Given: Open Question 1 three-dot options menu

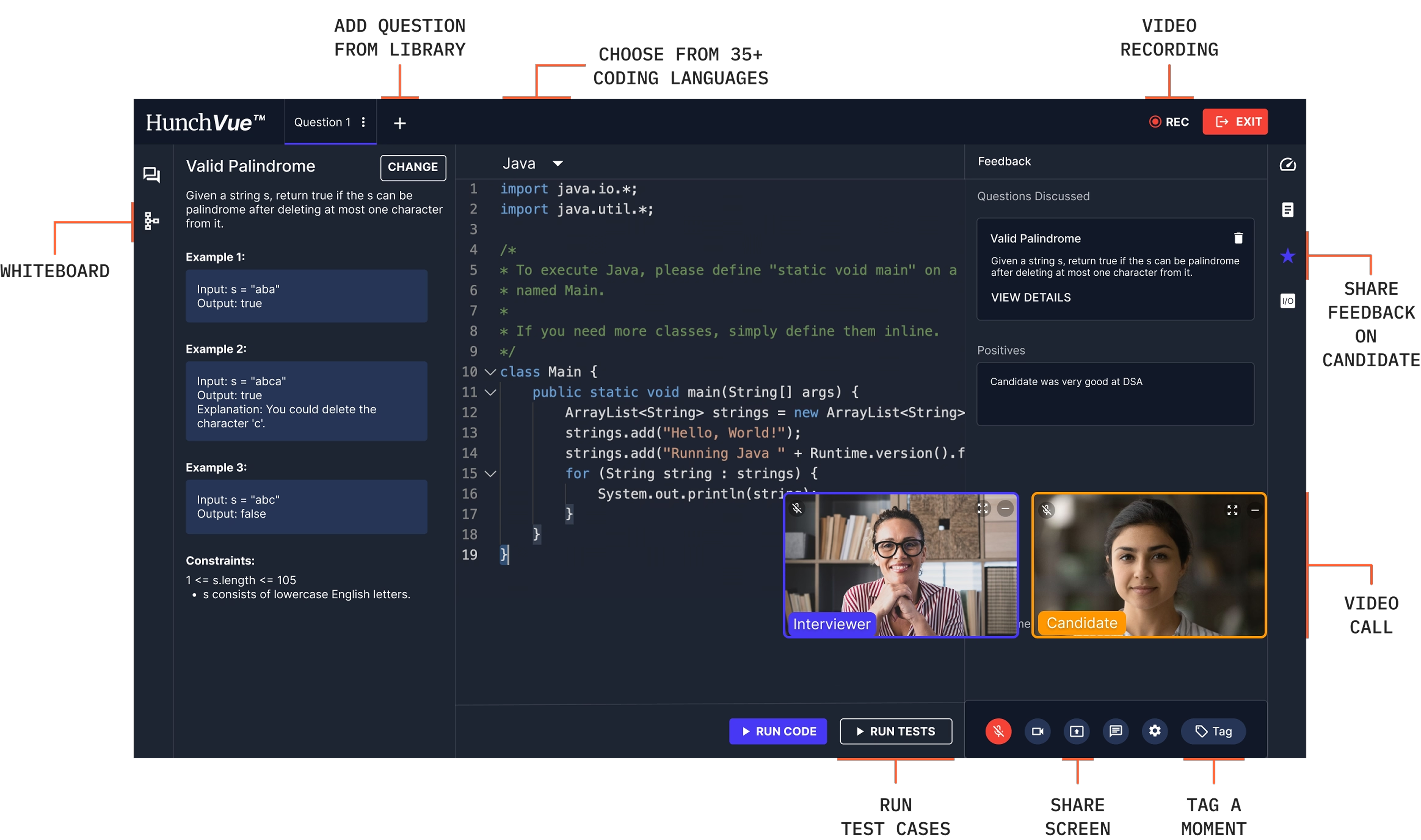Looking at the screenshot, I should (x=363, y=122).
